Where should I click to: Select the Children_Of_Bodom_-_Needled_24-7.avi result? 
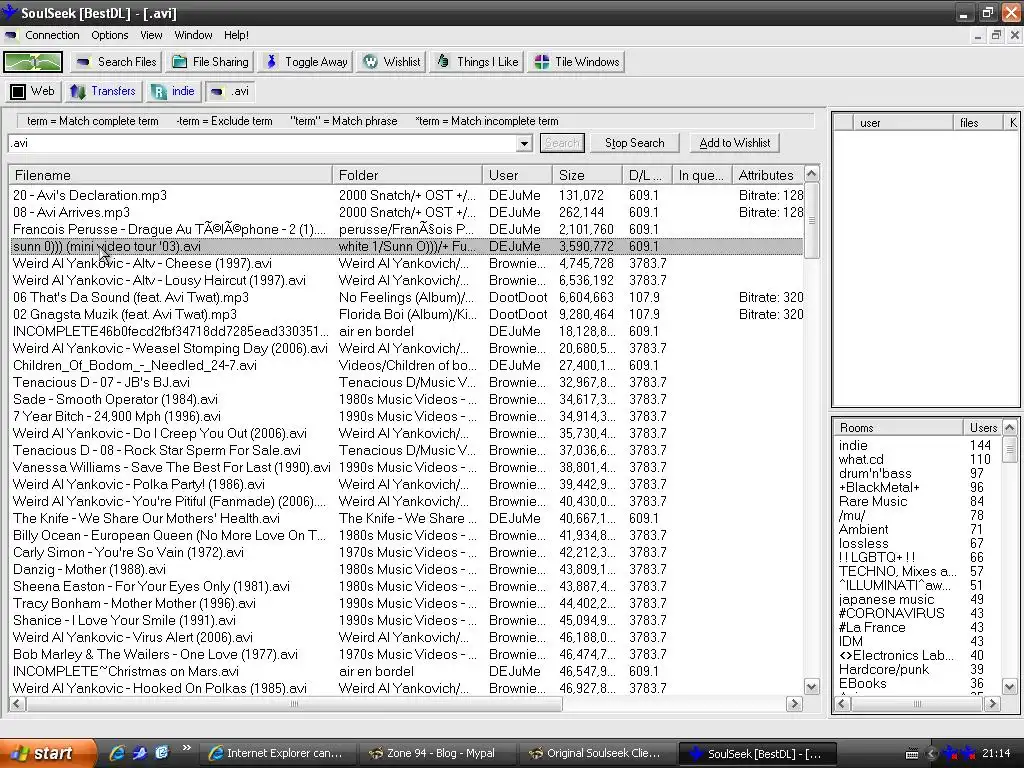(x=406, y=365)
